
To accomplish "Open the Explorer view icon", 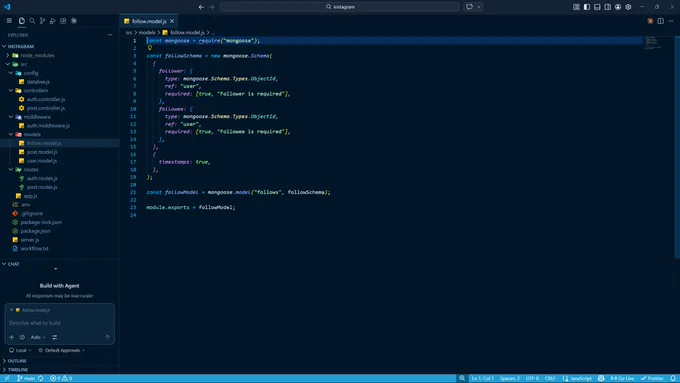I will tap(22, 20).
